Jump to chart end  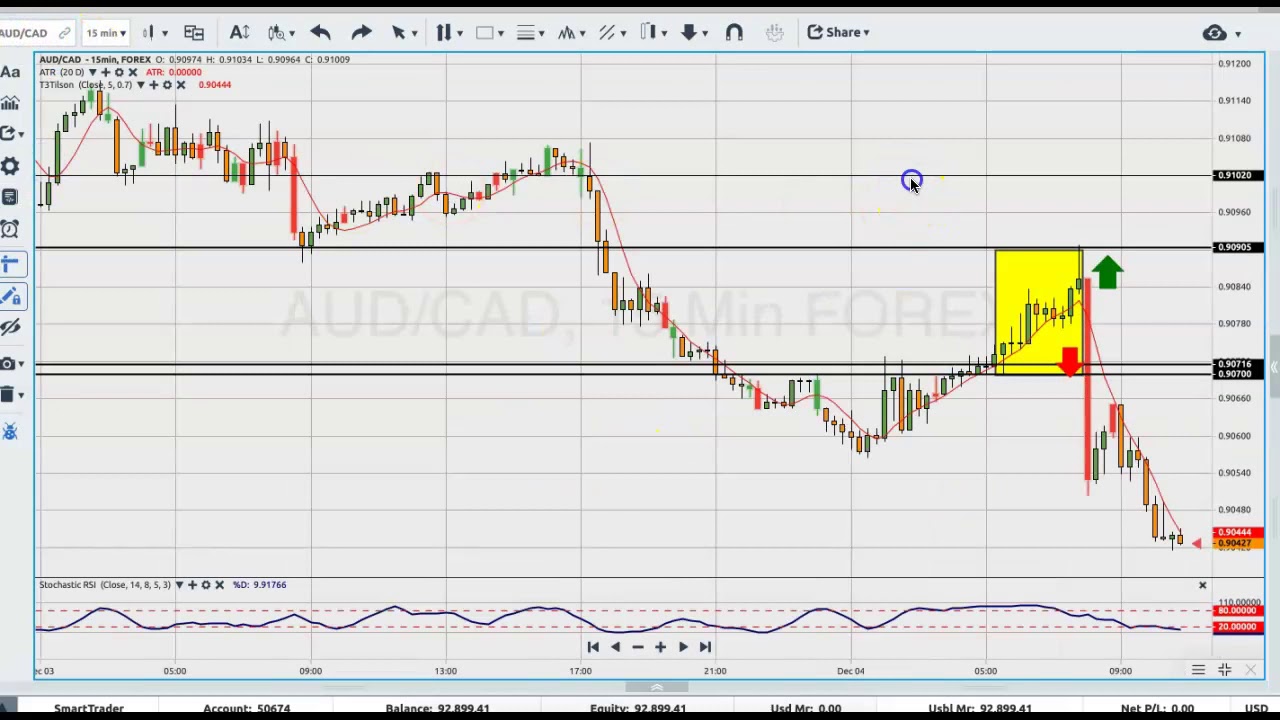click(705, 647)
